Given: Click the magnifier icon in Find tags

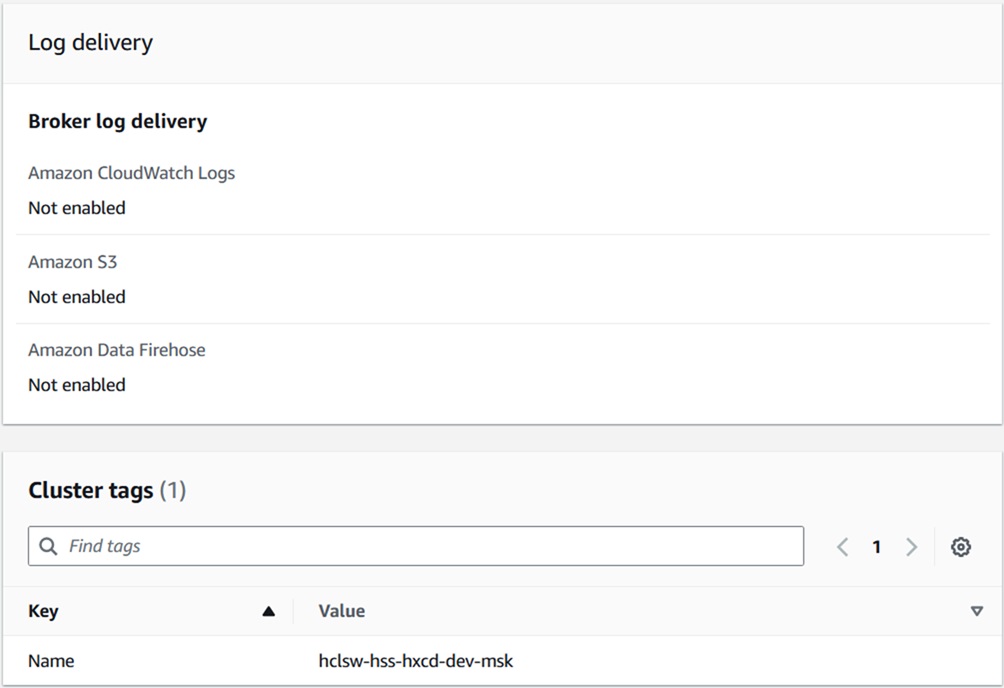Looking at the screenshot, I should pyautogui.click(x=48, y=546).
